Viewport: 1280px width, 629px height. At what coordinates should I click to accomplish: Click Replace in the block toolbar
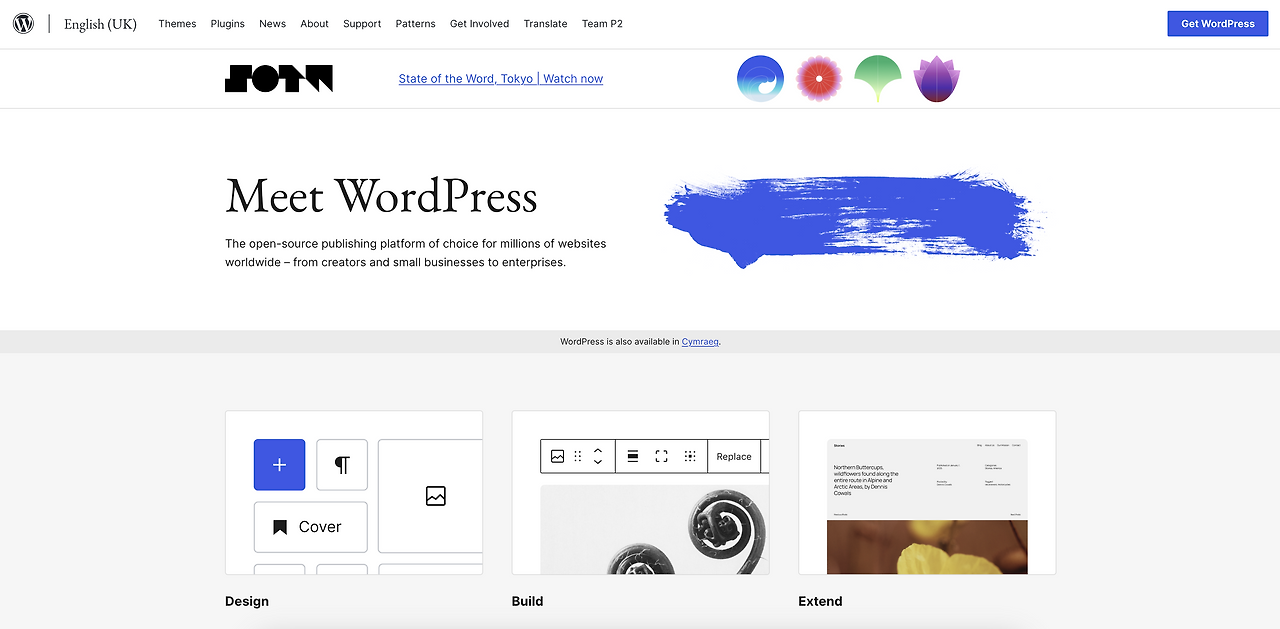click(734, 456)
